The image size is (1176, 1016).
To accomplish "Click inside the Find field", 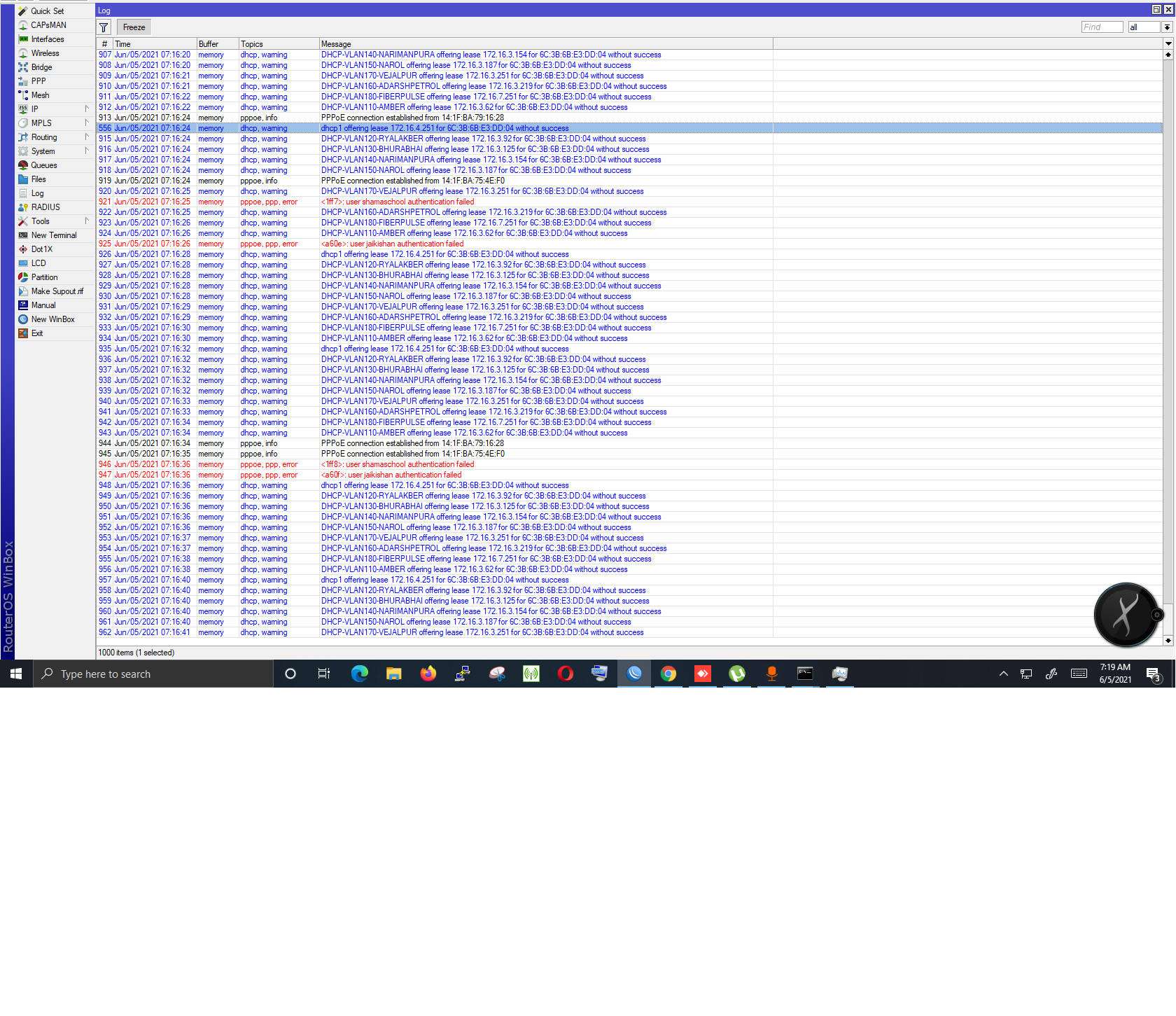I will [x=1102, y=27].
